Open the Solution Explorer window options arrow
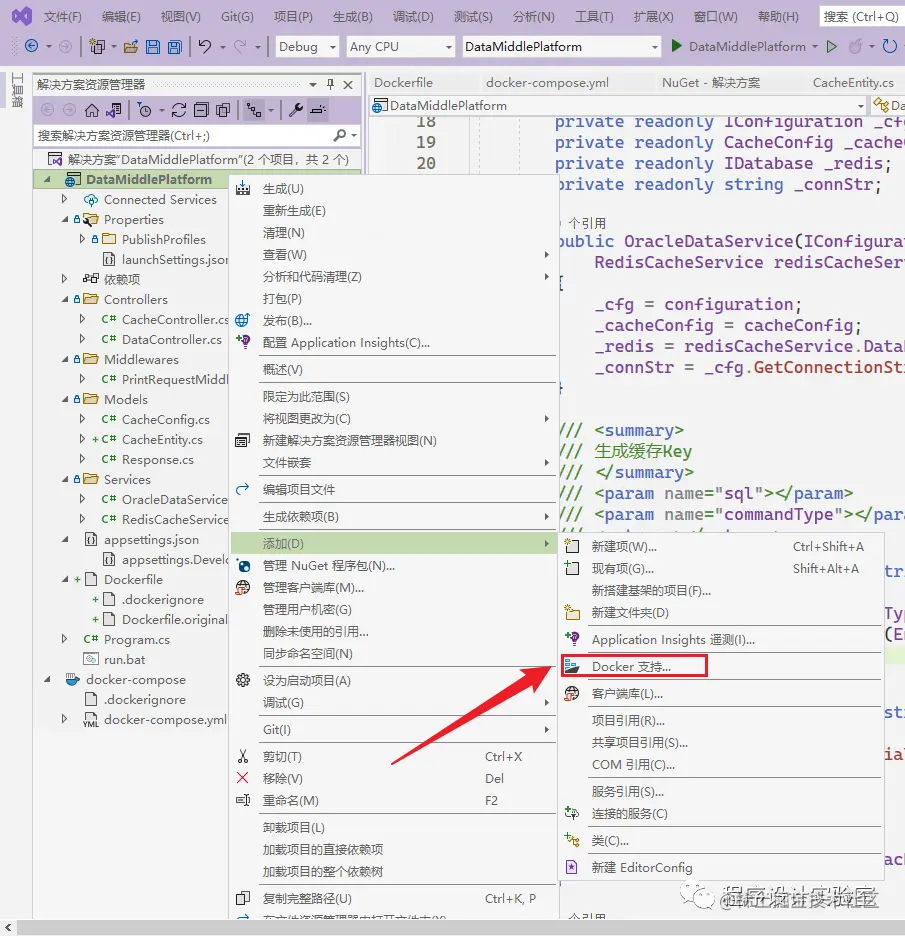This screenshot has height=936, width=905. tap(313, 85)
